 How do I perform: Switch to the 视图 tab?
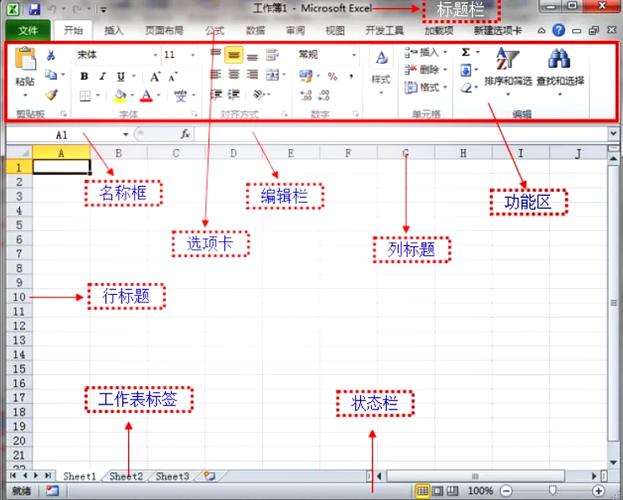pos(335,31)
